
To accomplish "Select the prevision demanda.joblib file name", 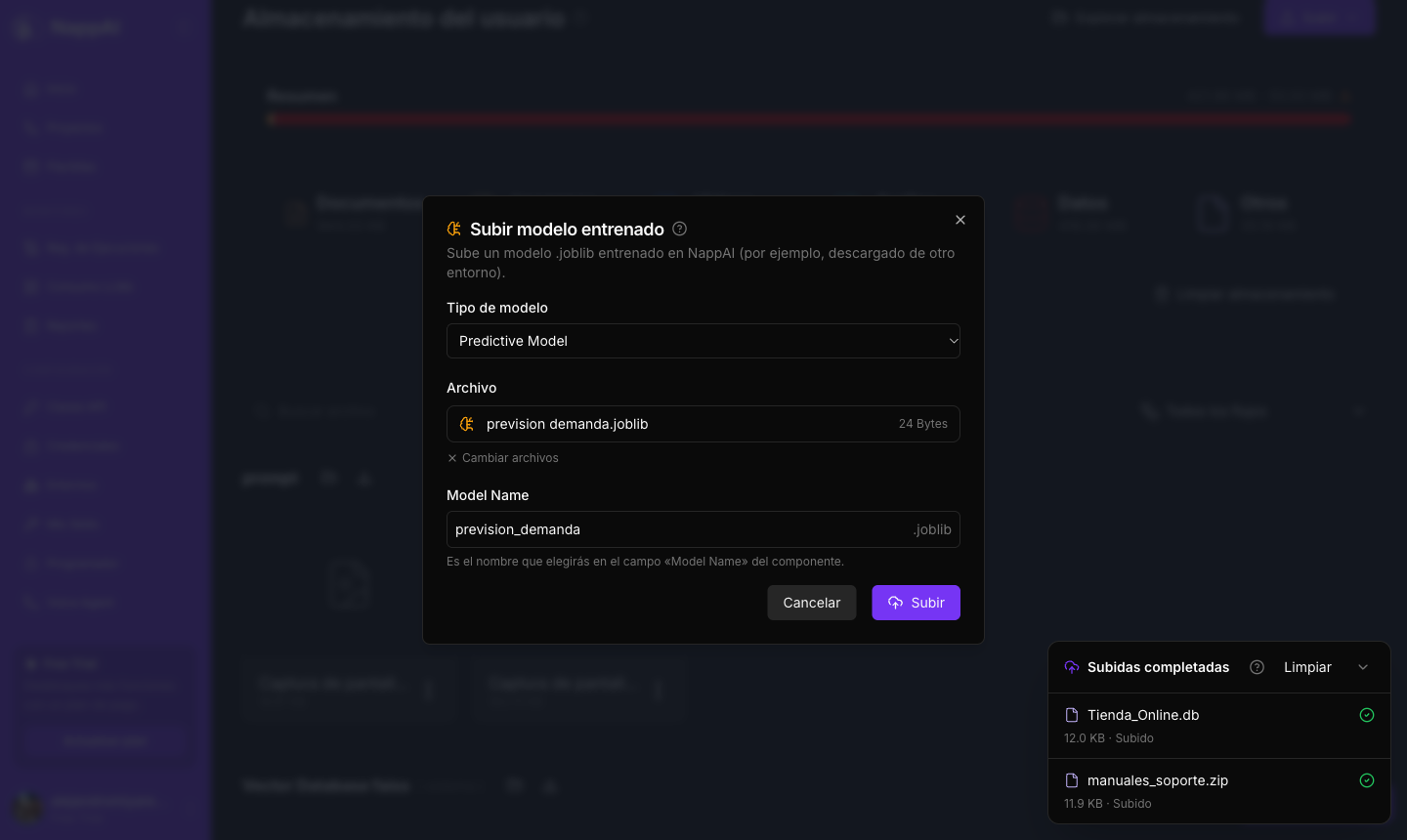I will (x=567, y=424).
